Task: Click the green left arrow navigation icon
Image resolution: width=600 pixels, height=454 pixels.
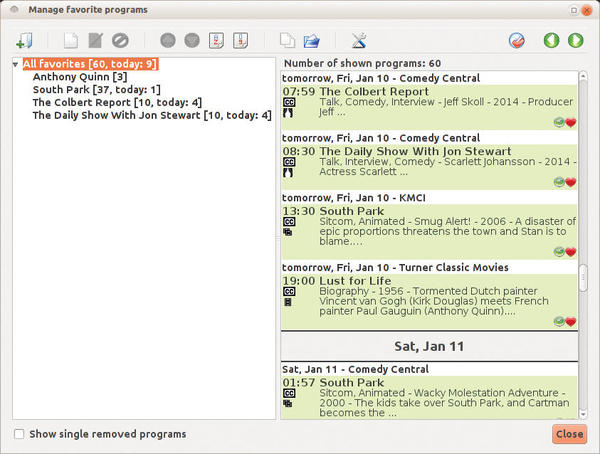Action: click(551, 41)
